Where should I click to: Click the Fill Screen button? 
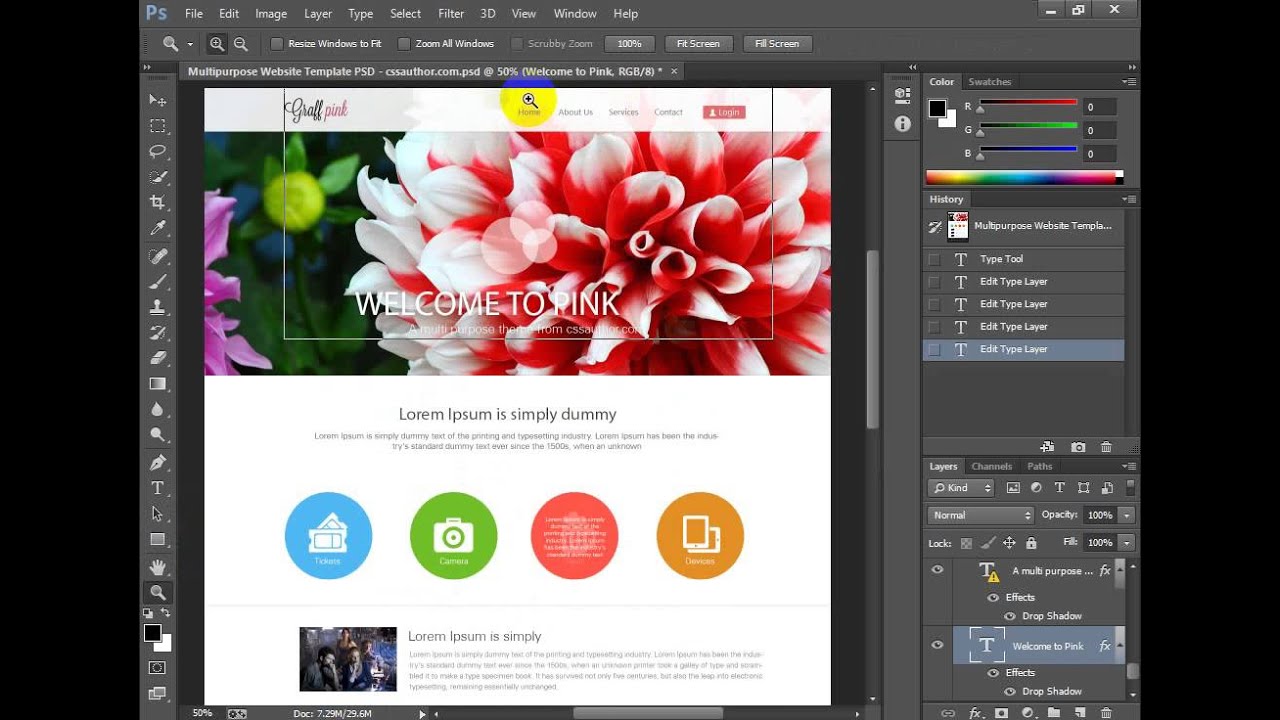pyautogui.click(x=777, y=44)
